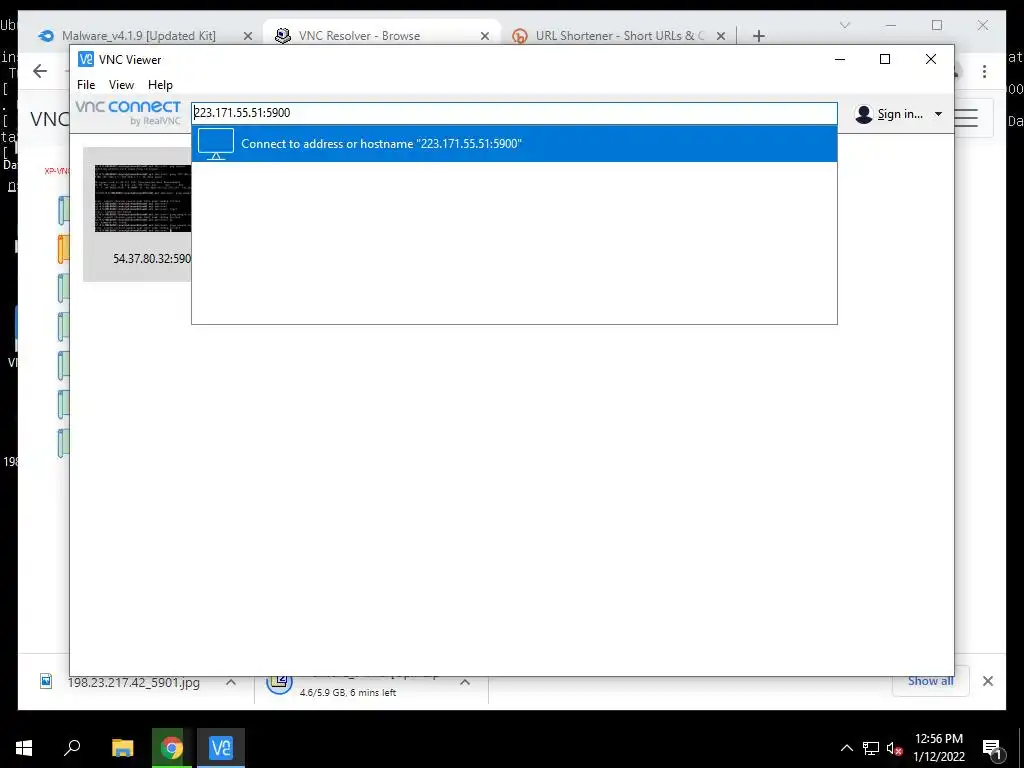The width and height of the screenshot is (1024, 768).
Task: Open the Windows Start menu
Action: [x=24, y=748]
